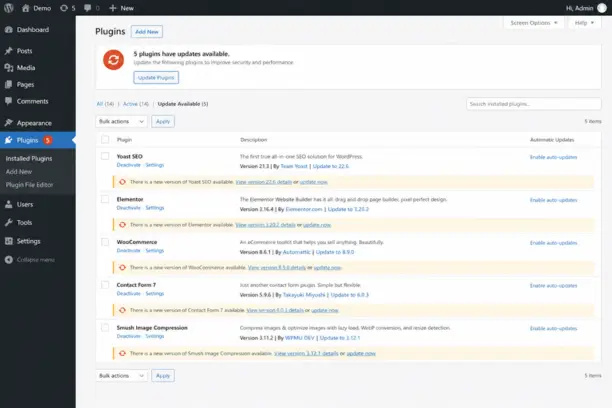Viewport: 612px width, 408px height.
Task: Click the Collapse menu arrow icon
Action: point(9,260)
